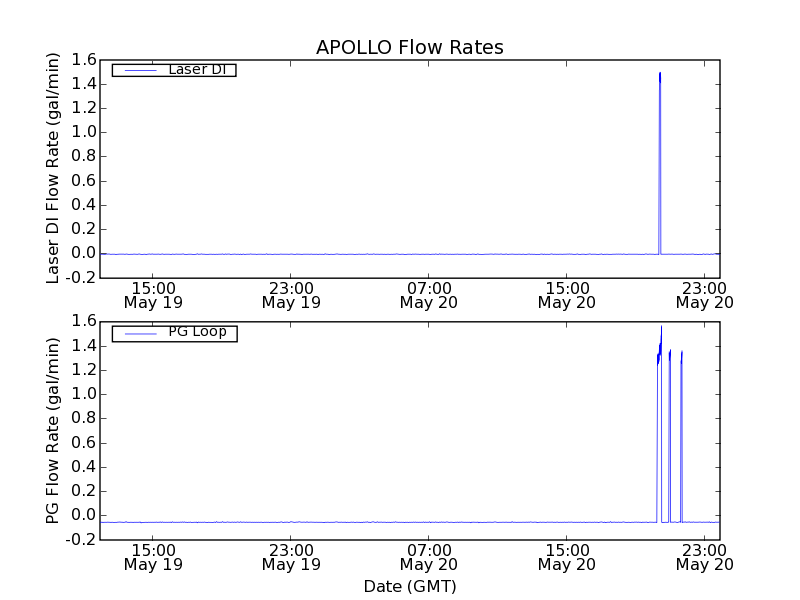800x600 pixels.
Task: Click the 1.0 tick on PG Flow axis
Action: (x=84, y=394)
